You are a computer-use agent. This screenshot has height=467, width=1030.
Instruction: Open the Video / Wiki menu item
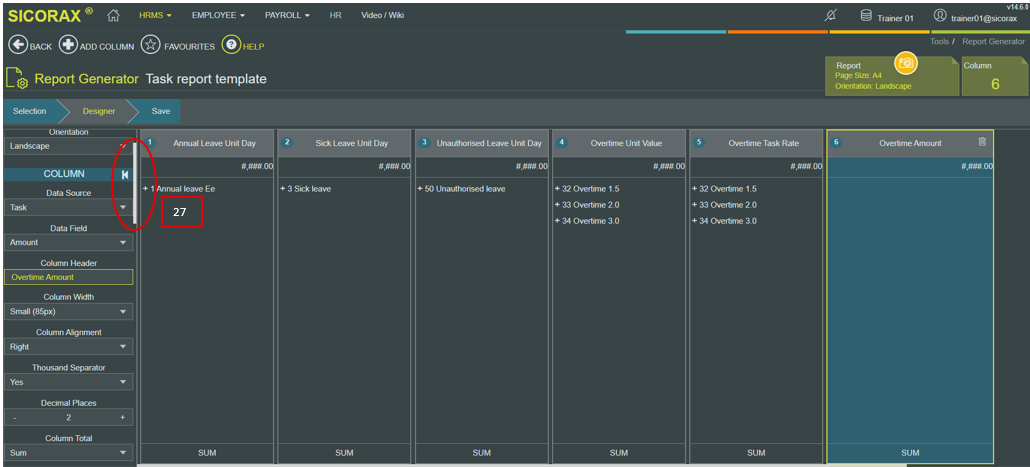pyautogui.click(x=382, y=15)
